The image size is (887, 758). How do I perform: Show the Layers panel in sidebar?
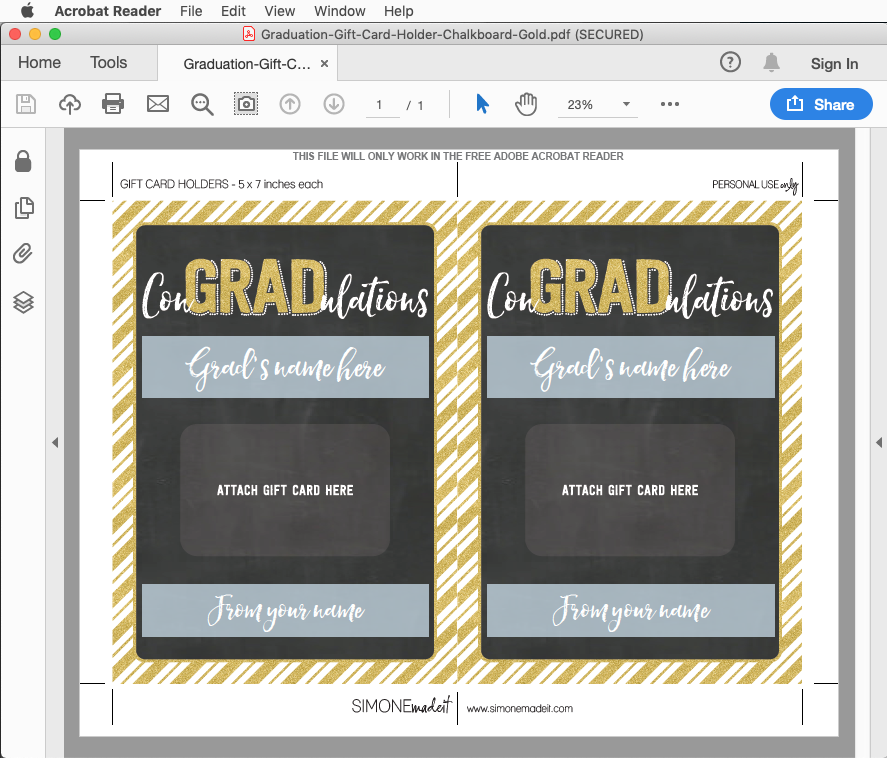pyautogui.click(x=23, y=302)
